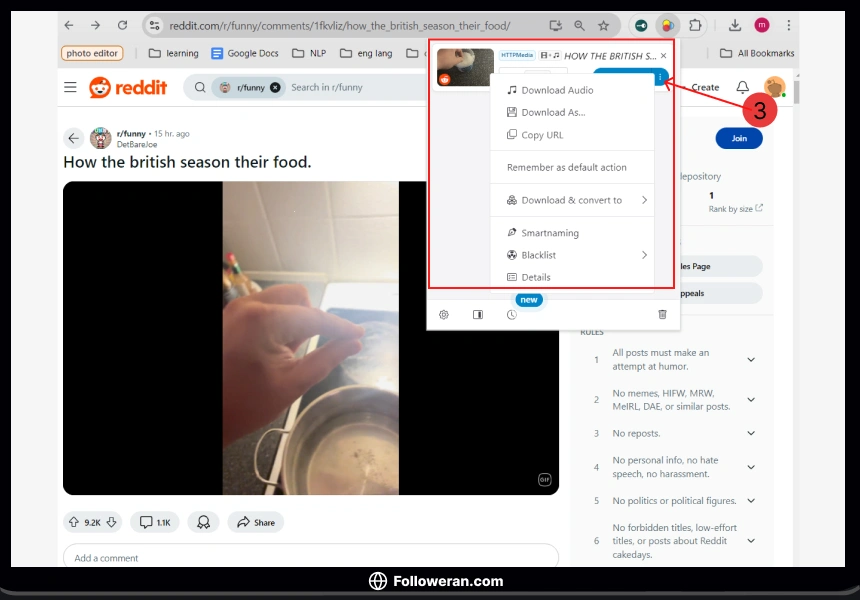
Task: Choose Copy URL in the context menu
Action: (542, 135)
